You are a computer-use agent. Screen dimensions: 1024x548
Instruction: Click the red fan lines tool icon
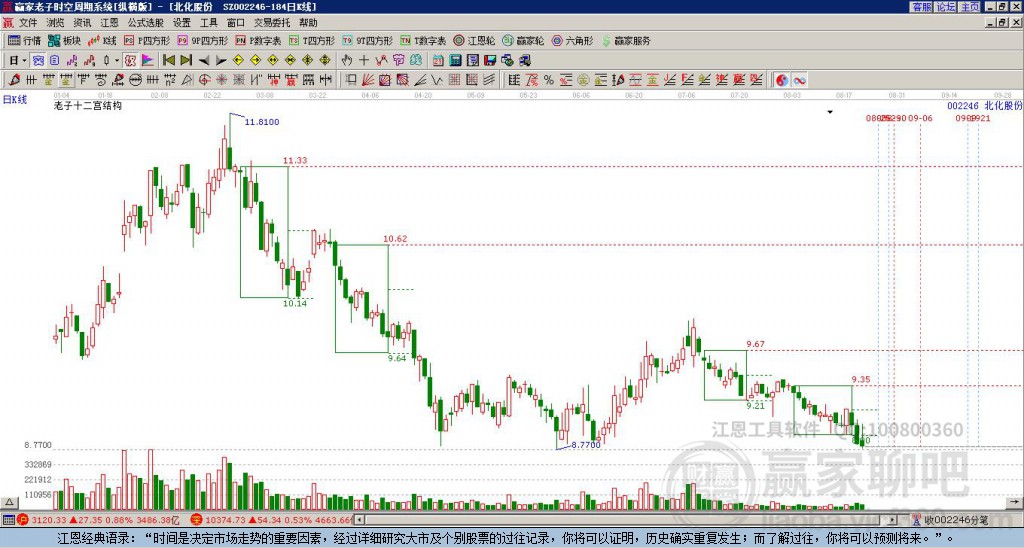pyautogui.click(x=368, y=80)
